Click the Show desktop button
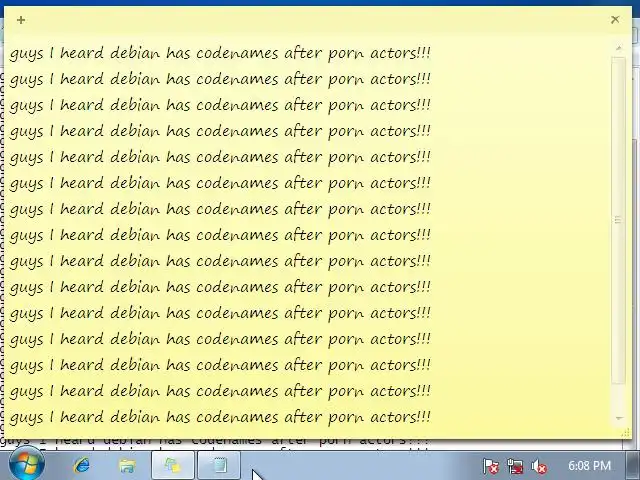This screenshot has height=480, width=640. pyautogui.click(x=634, y=466)
